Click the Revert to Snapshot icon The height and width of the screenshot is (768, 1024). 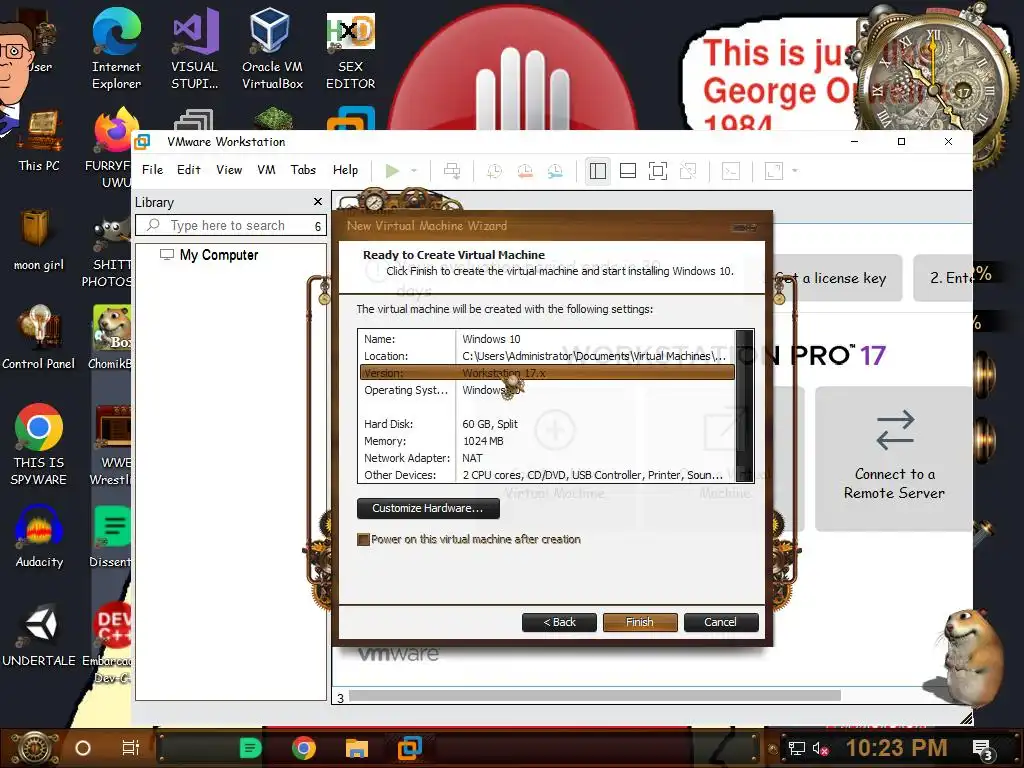[x=525, y=171]
